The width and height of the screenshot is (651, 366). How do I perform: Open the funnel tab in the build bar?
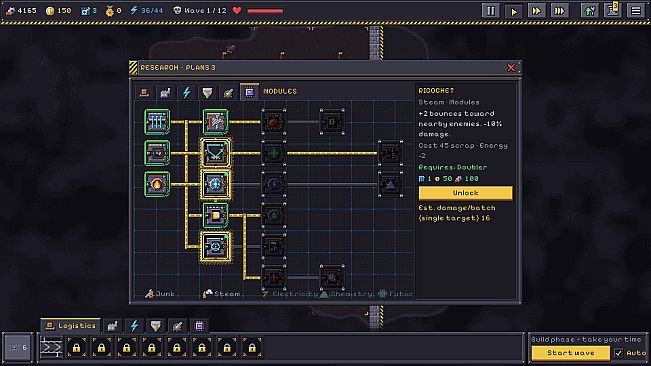pos(156,326)
